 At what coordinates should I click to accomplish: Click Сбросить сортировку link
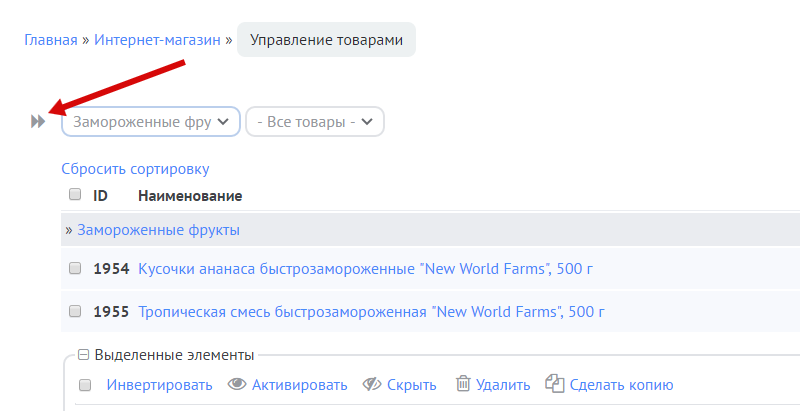(135, 169)
